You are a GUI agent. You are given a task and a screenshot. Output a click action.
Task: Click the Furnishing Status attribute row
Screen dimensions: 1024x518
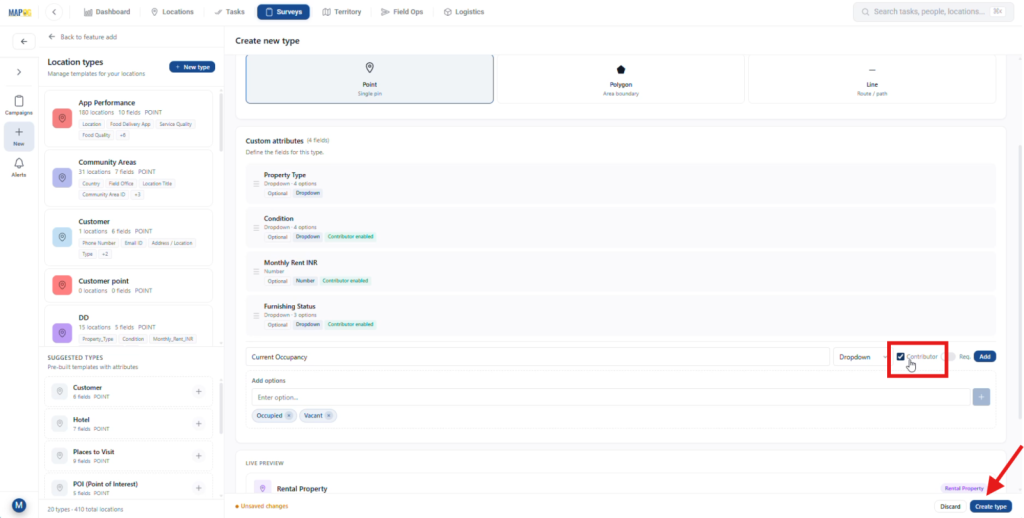coord(620,315)
